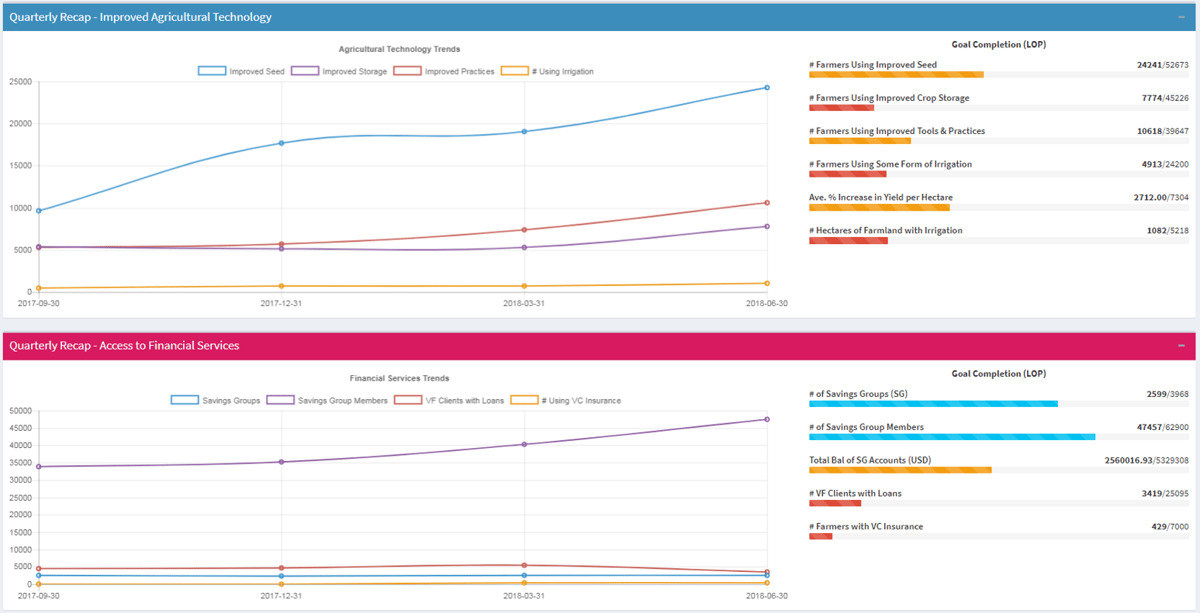
Task: Toggle # Using VC Insurance legend
Action: pyautogui.click(x=565, y=400)
